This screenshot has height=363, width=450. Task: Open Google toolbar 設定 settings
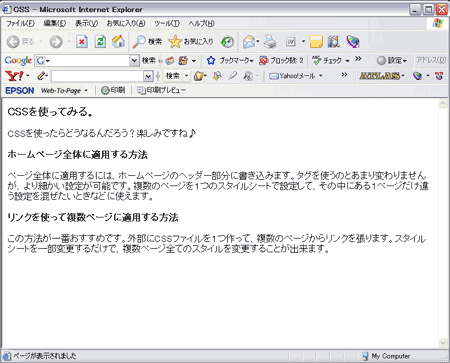click(392, 61)
